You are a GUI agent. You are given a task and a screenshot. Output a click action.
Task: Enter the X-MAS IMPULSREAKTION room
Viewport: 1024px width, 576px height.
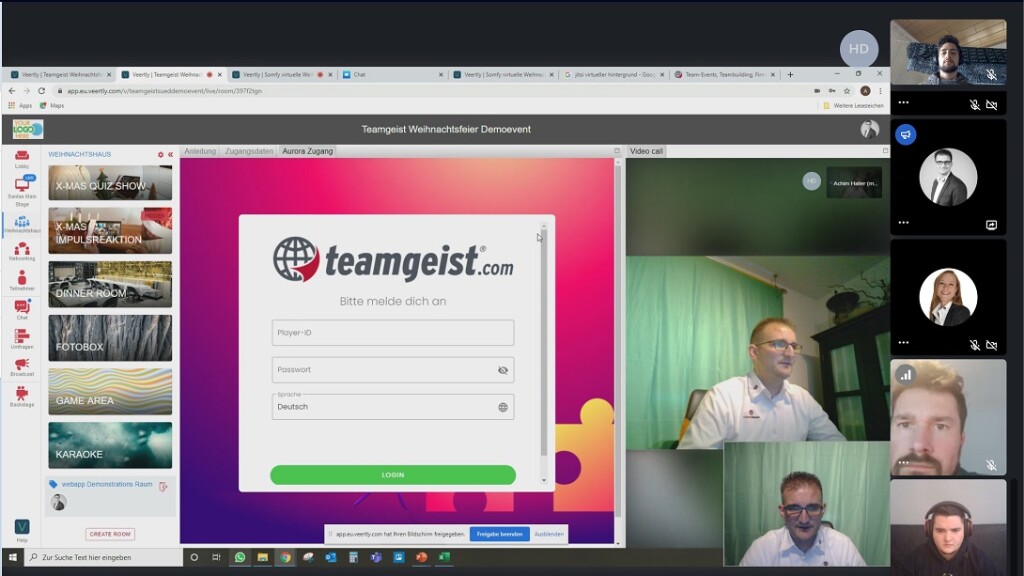click(110, 231)
